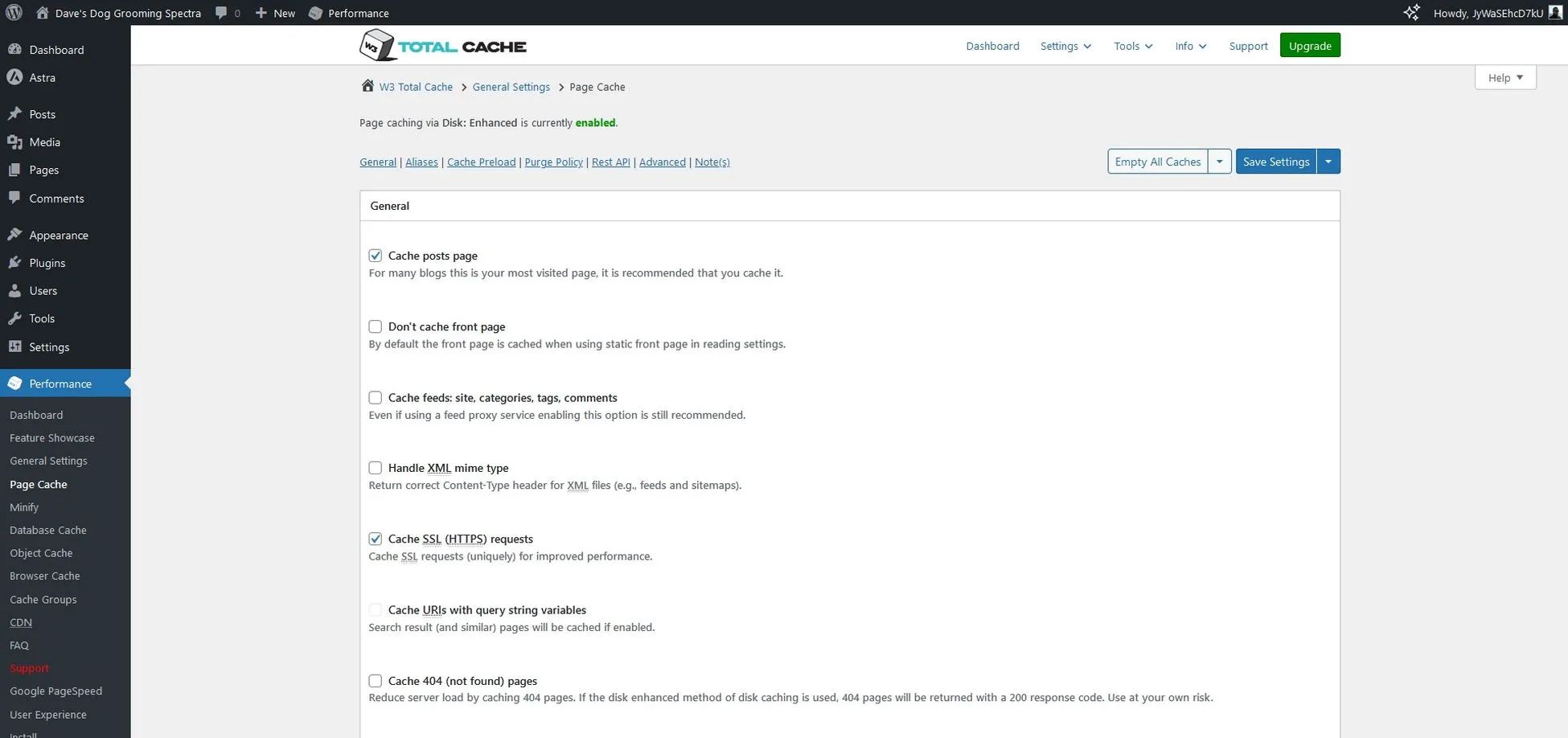Click the Settings sliders icon in sidebar
This screenshot has width=1568, height=738.
click(x=14, y=346)
